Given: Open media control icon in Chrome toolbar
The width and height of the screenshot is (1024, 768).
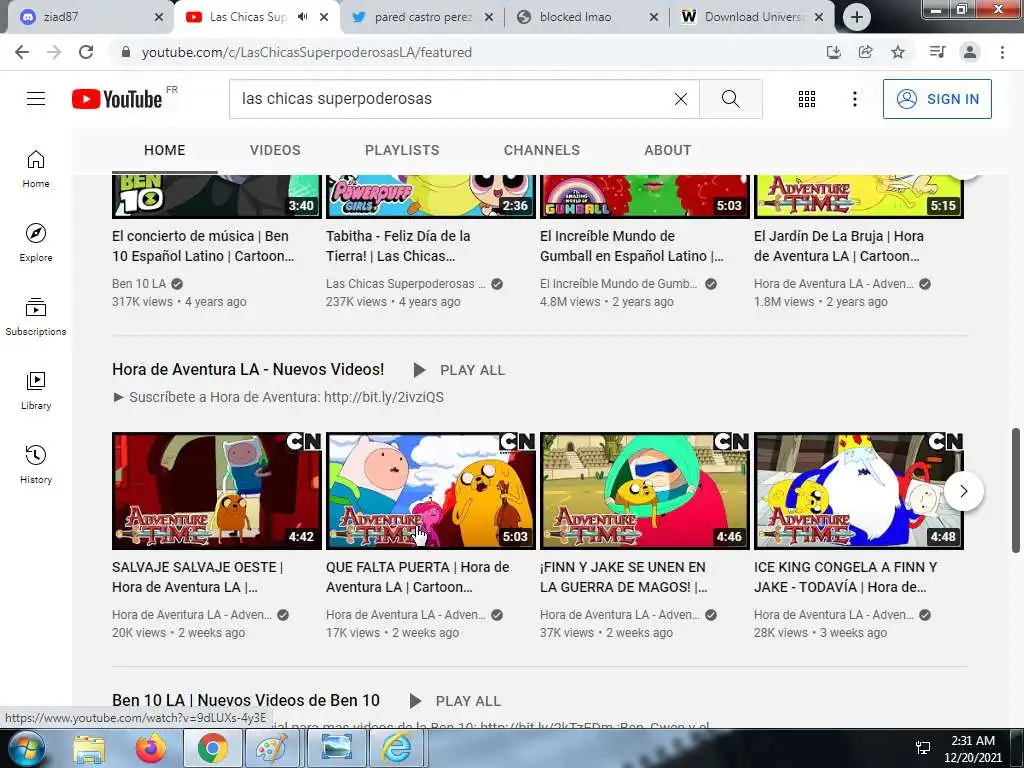Looking at the screenshot, I should [x=937, y=52].
